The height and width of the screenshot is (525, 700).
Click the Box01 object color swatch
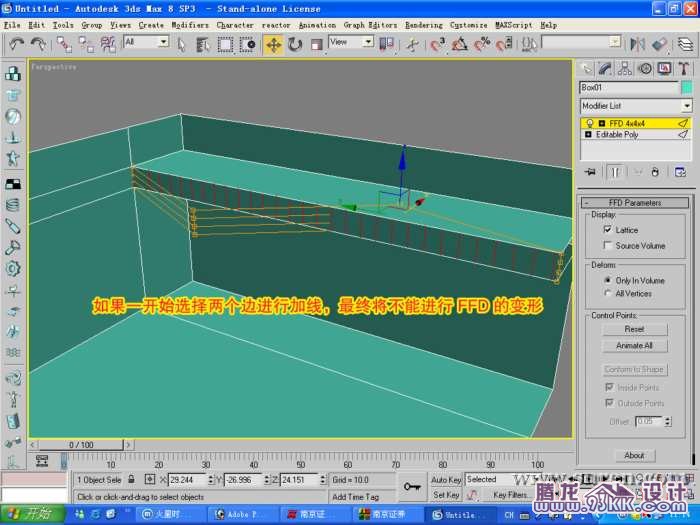(x=687, y=88)
